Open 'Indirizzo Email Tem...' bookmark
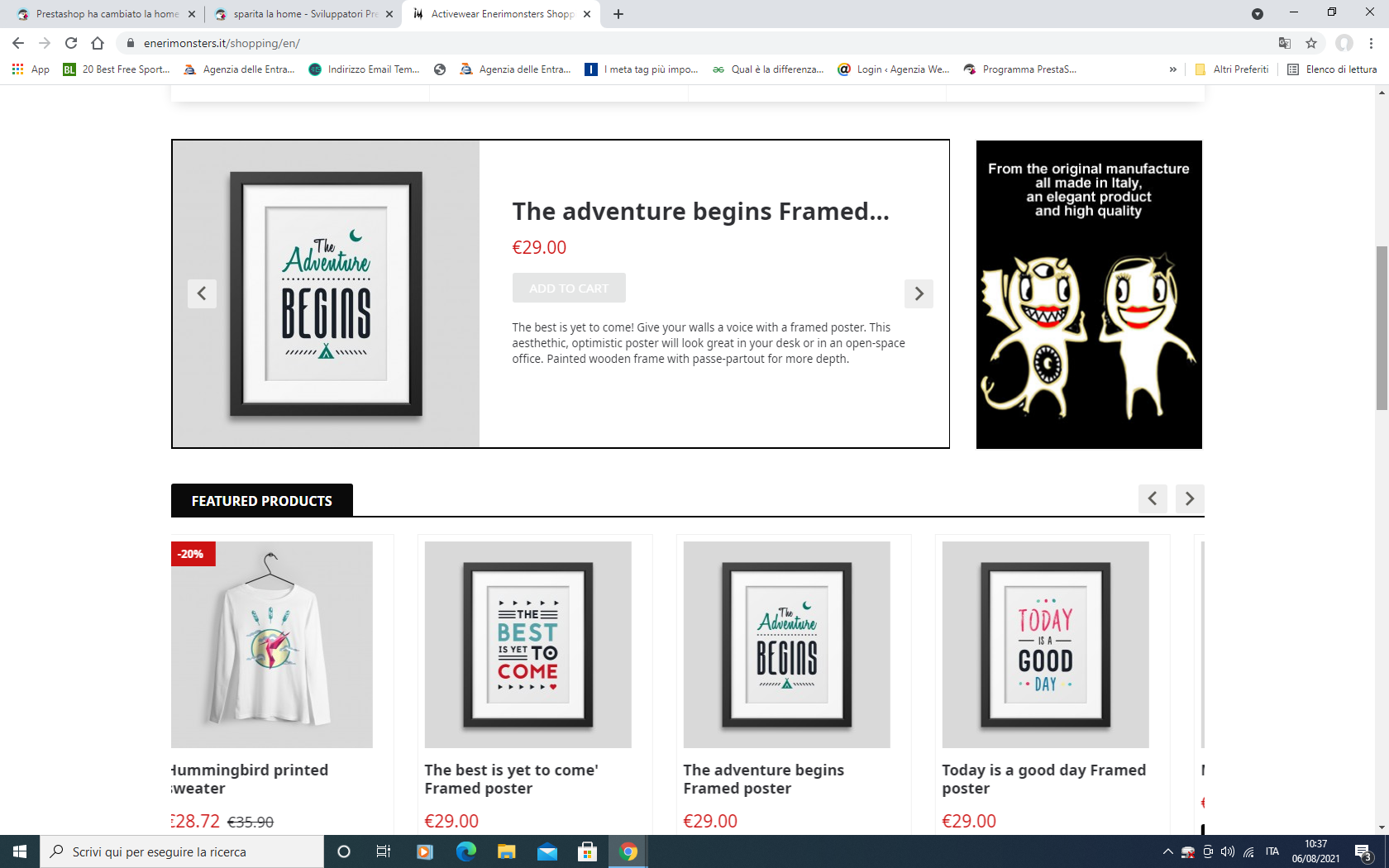The height and width of the screenshot is (868, 1389). point(364,69)
